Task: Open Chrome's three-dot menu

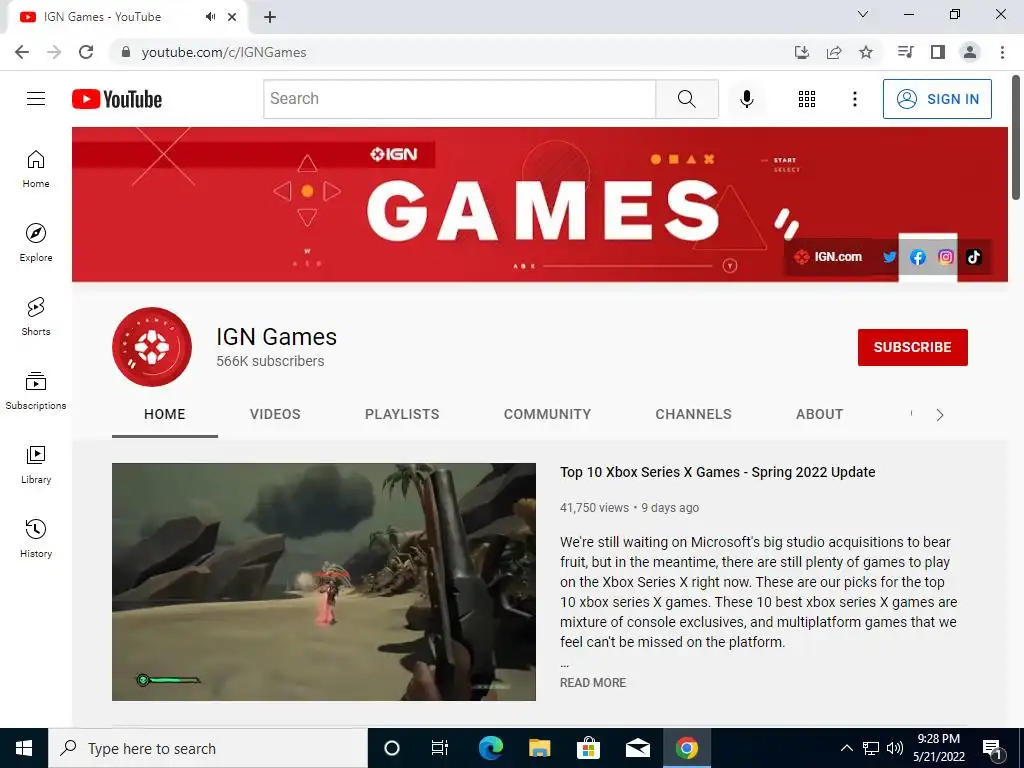Action: pos(1002,52)
